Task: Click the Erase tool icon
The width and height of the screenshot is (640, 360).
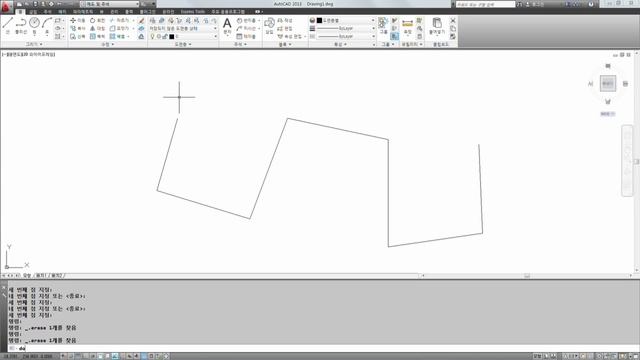Action: [141, 20]
